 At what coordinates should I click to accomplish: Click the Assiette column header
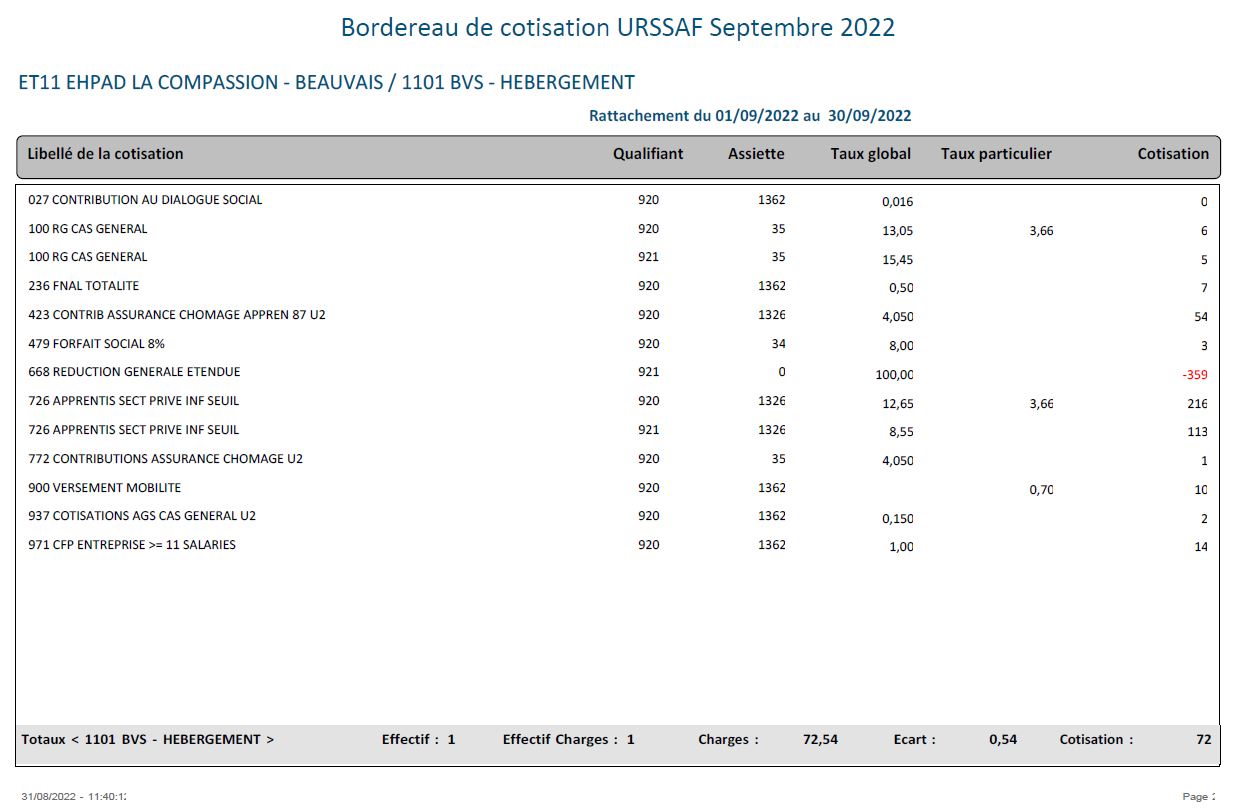coord(756,154)
